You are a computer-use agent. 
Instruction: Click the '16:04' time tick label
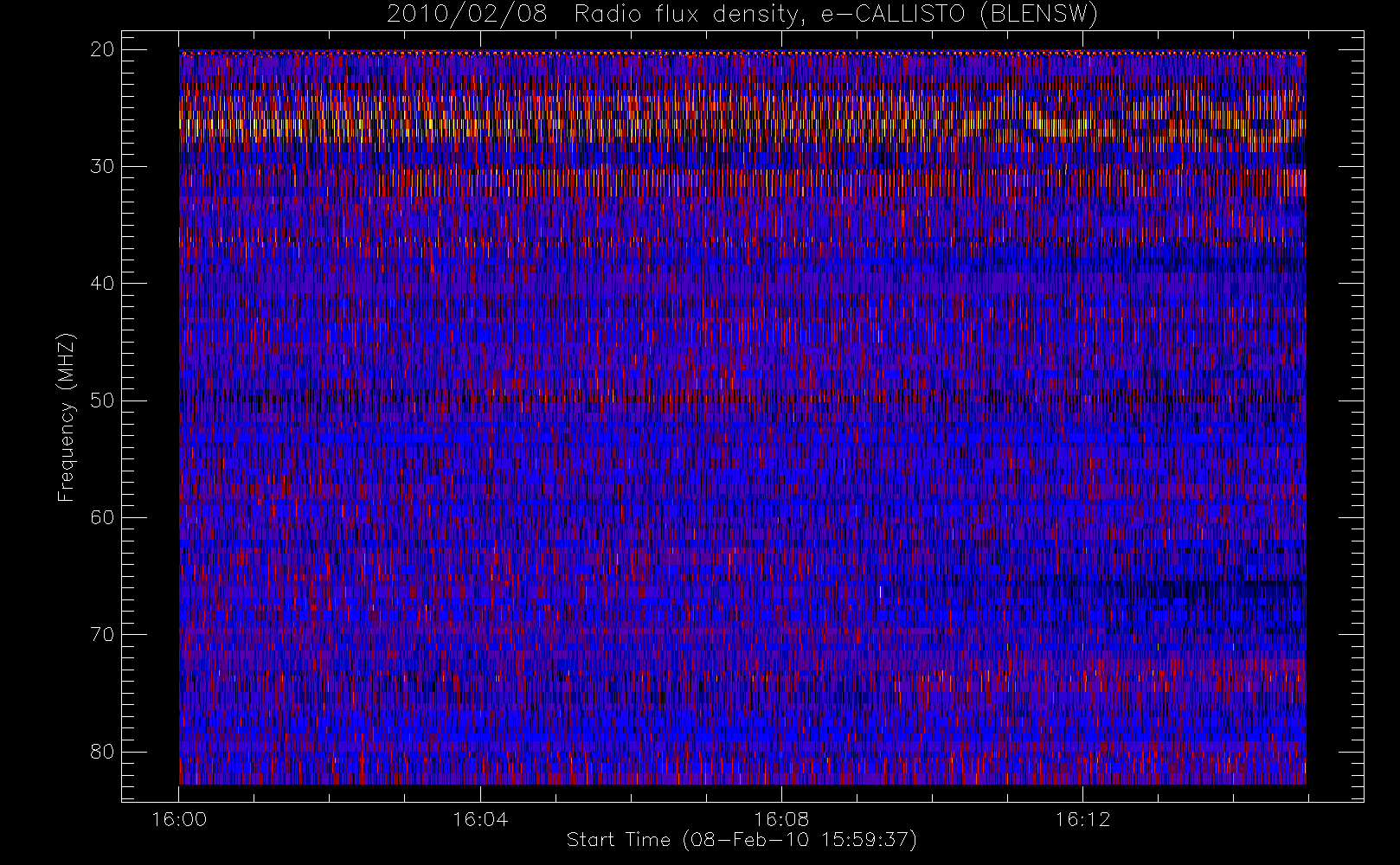[x=480, y=819]
